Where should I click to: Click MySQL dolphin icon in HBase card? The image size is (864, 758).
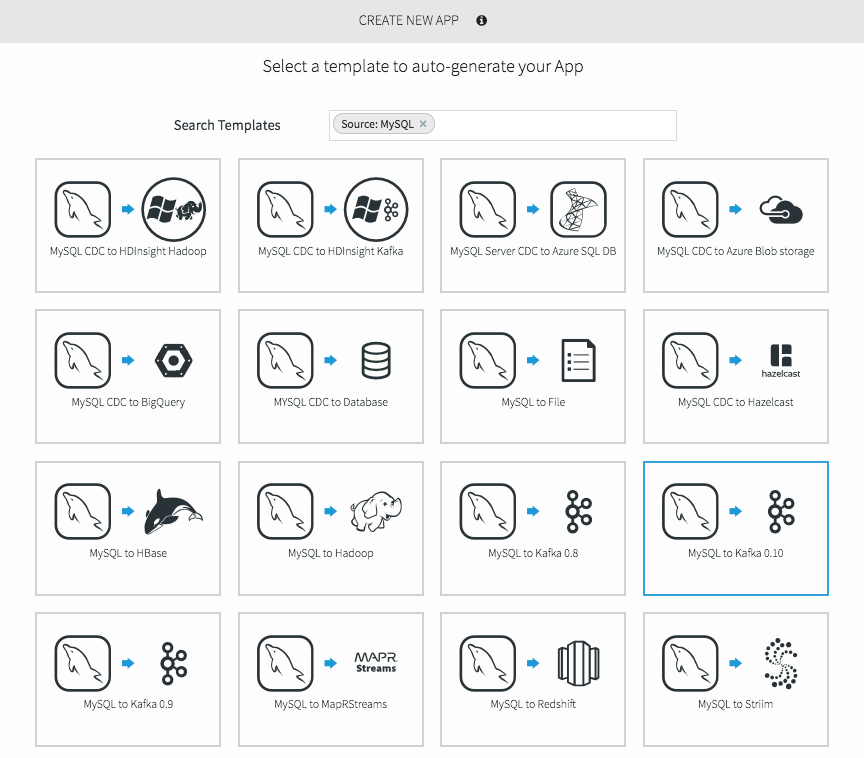(x=83, y=512)
